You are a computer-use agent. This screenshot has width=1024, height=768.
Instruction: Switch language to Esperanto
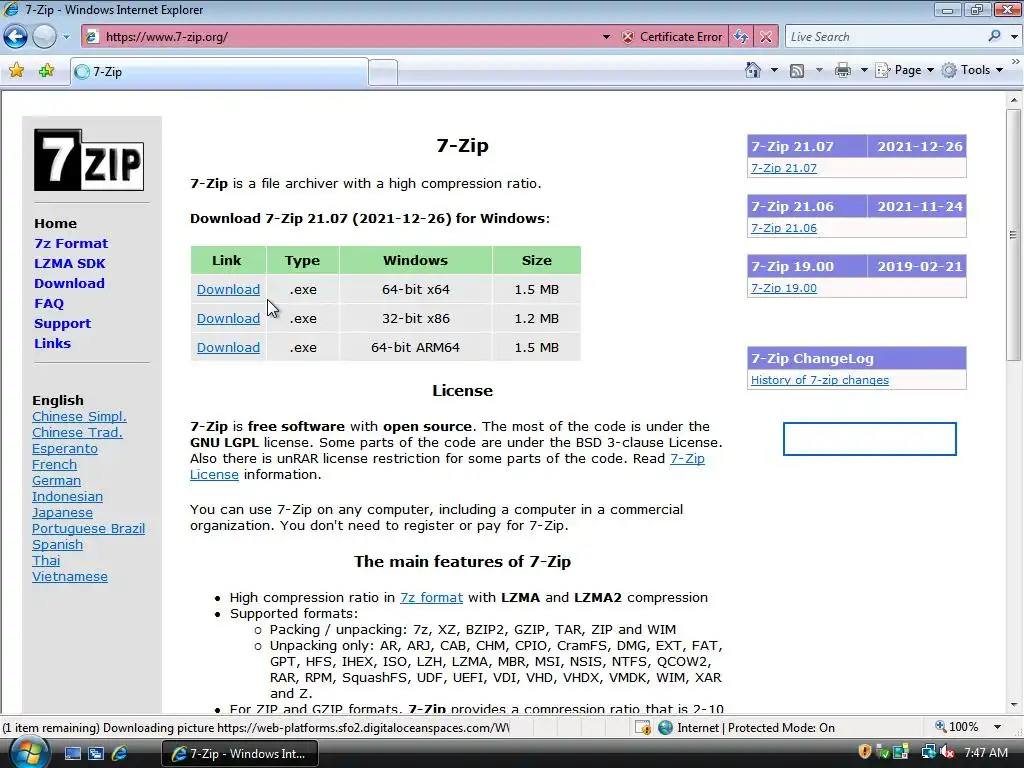[65, 449]
